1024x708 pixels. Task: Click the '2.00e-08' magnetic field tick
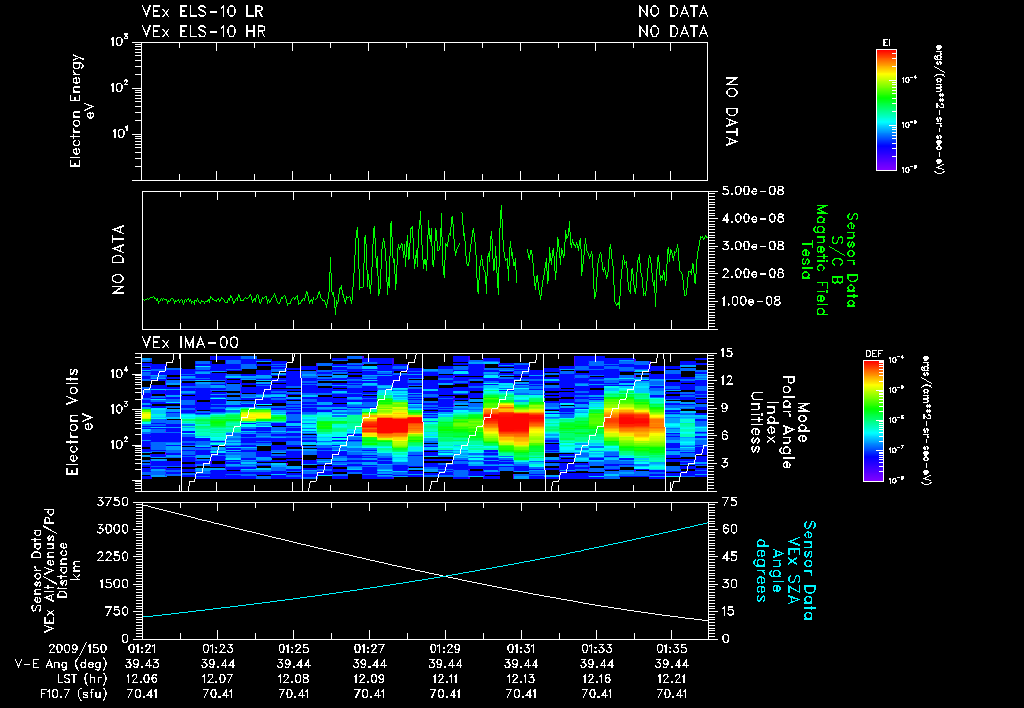pos(753,273)
